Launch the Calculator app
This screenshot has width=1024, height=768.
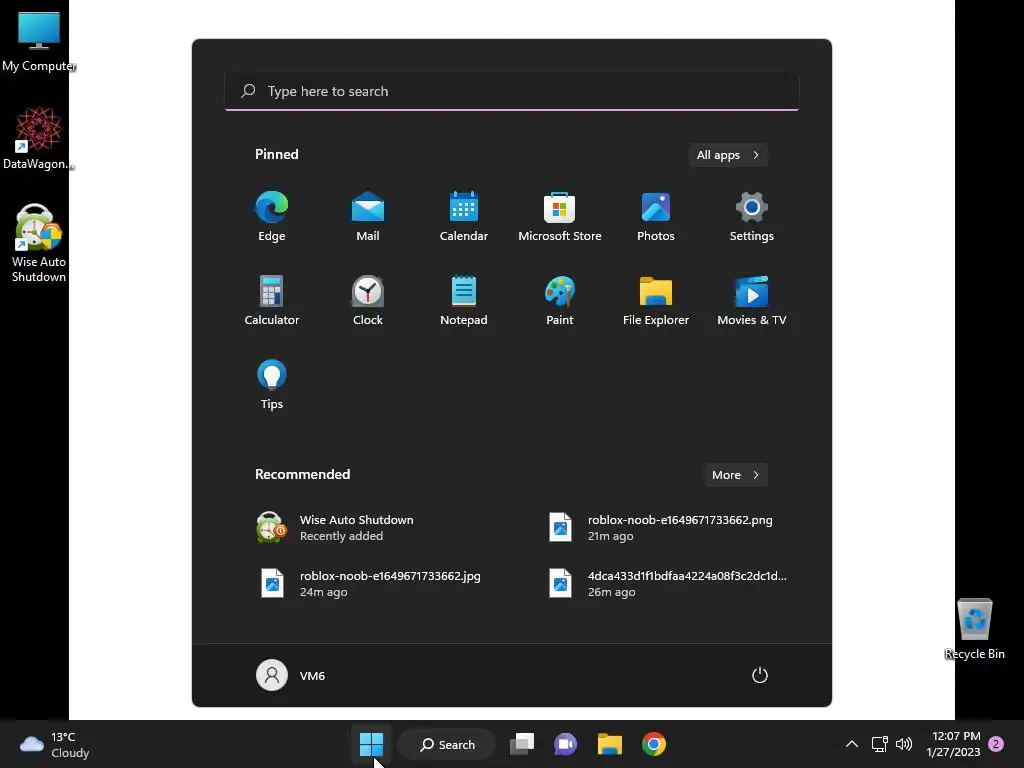[272, 301]
